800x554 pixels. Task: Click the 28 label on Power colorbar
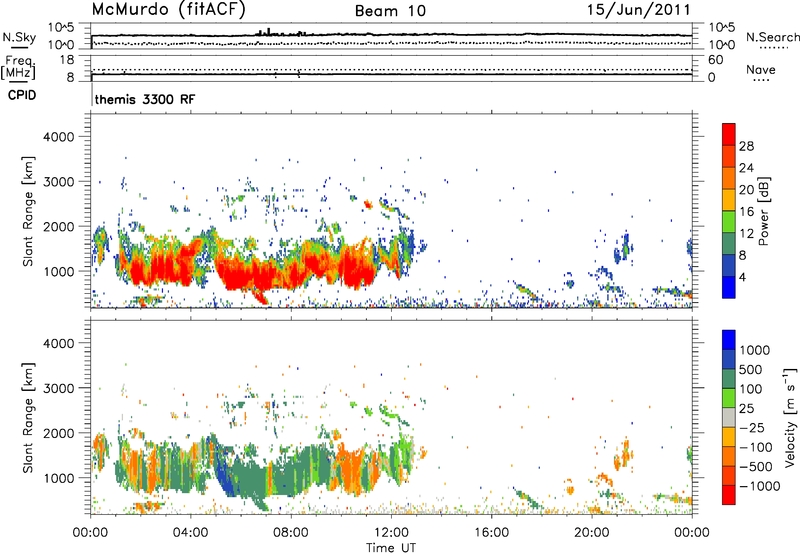click(x=746, y=146)
